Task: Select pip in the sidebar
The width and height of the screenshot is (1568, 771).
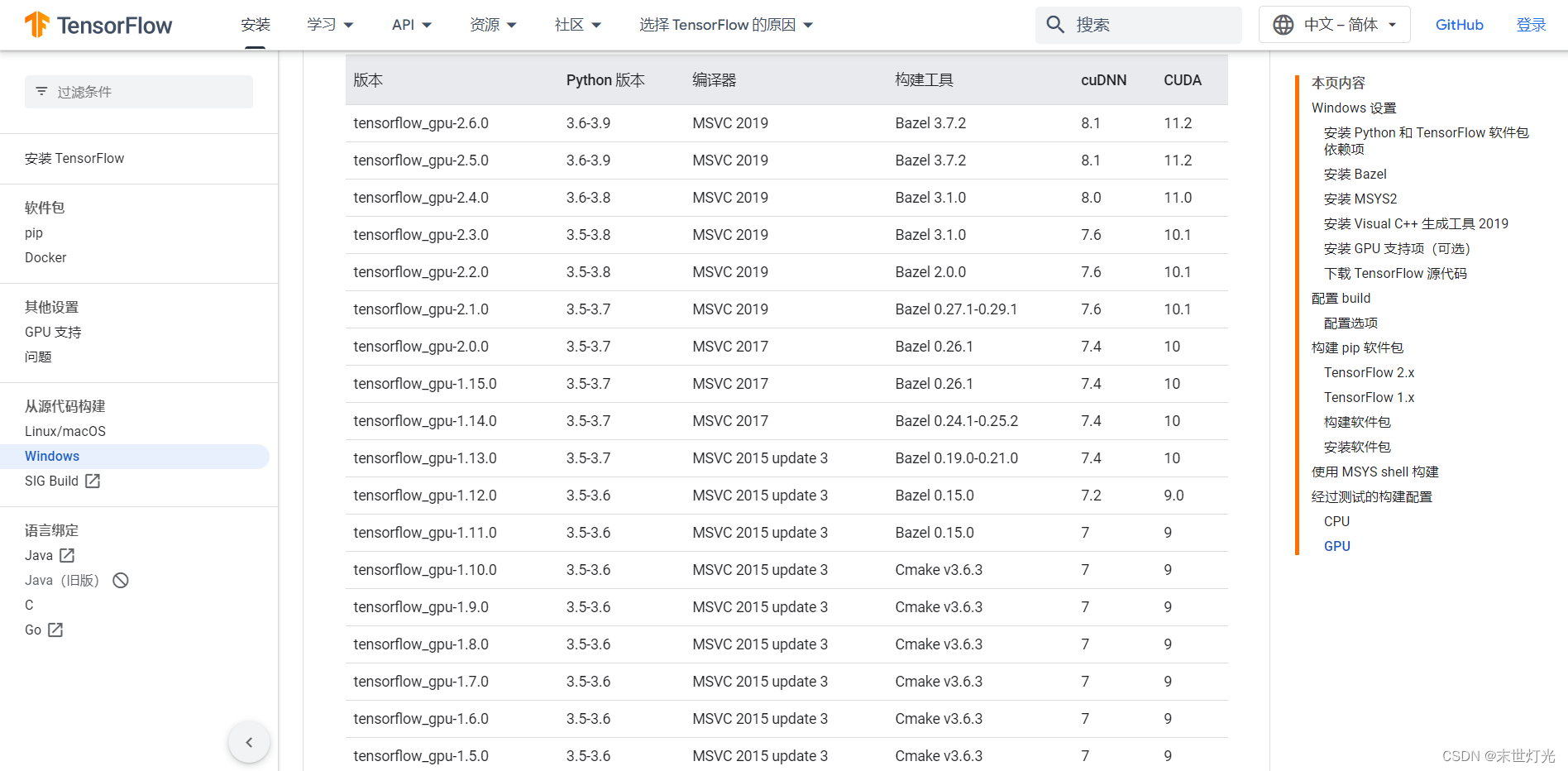Action: 34,232
